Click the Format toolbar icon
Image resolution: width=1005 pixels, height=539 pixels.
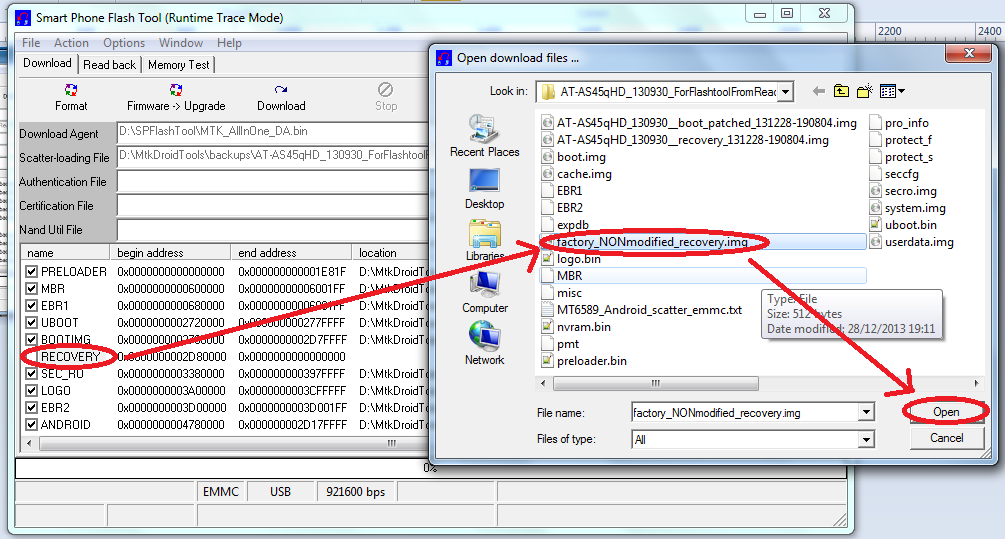tap(71, 90)
